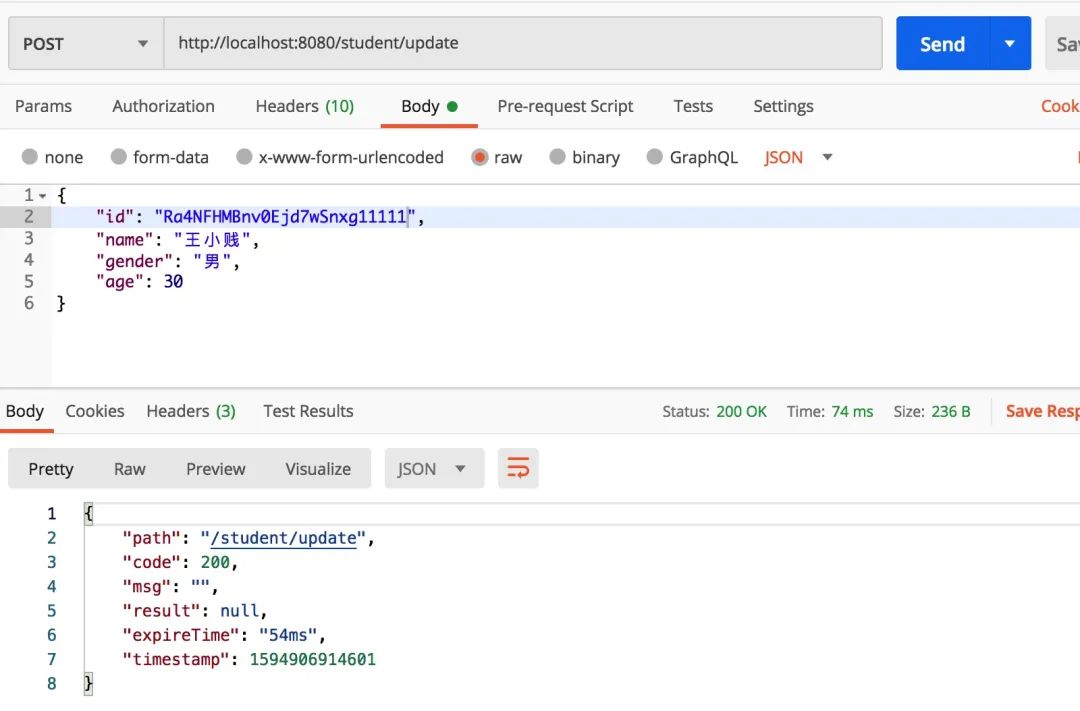Switch response view to Raw
Screen dimensions: 1080x711
129,468
